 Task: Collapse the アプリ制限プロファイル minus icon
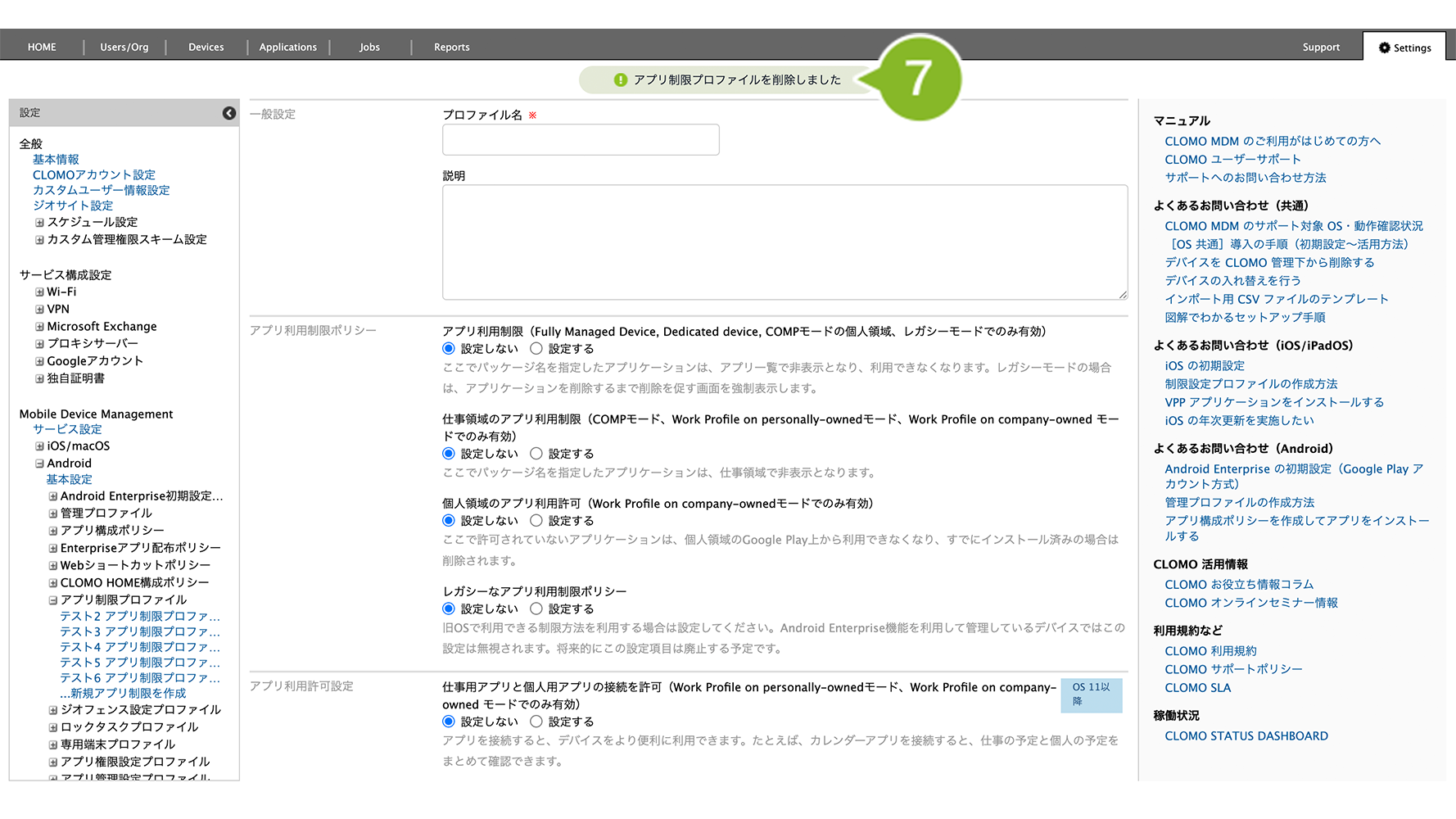pyautogui.click(x=52, y=600)
